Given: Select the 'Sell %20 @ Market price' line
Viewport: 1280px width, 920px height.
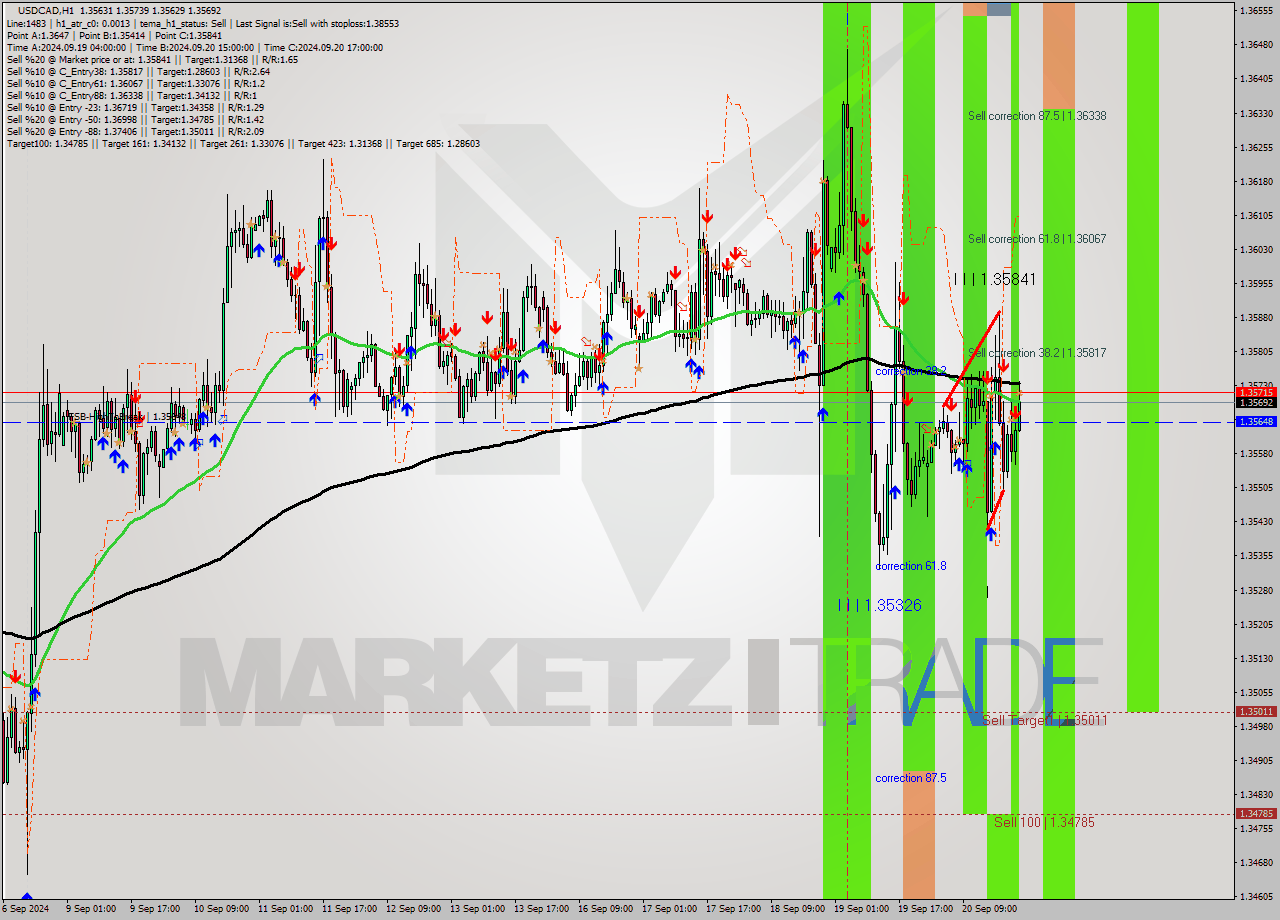Looking at the screenshot, I should point(152,59).
